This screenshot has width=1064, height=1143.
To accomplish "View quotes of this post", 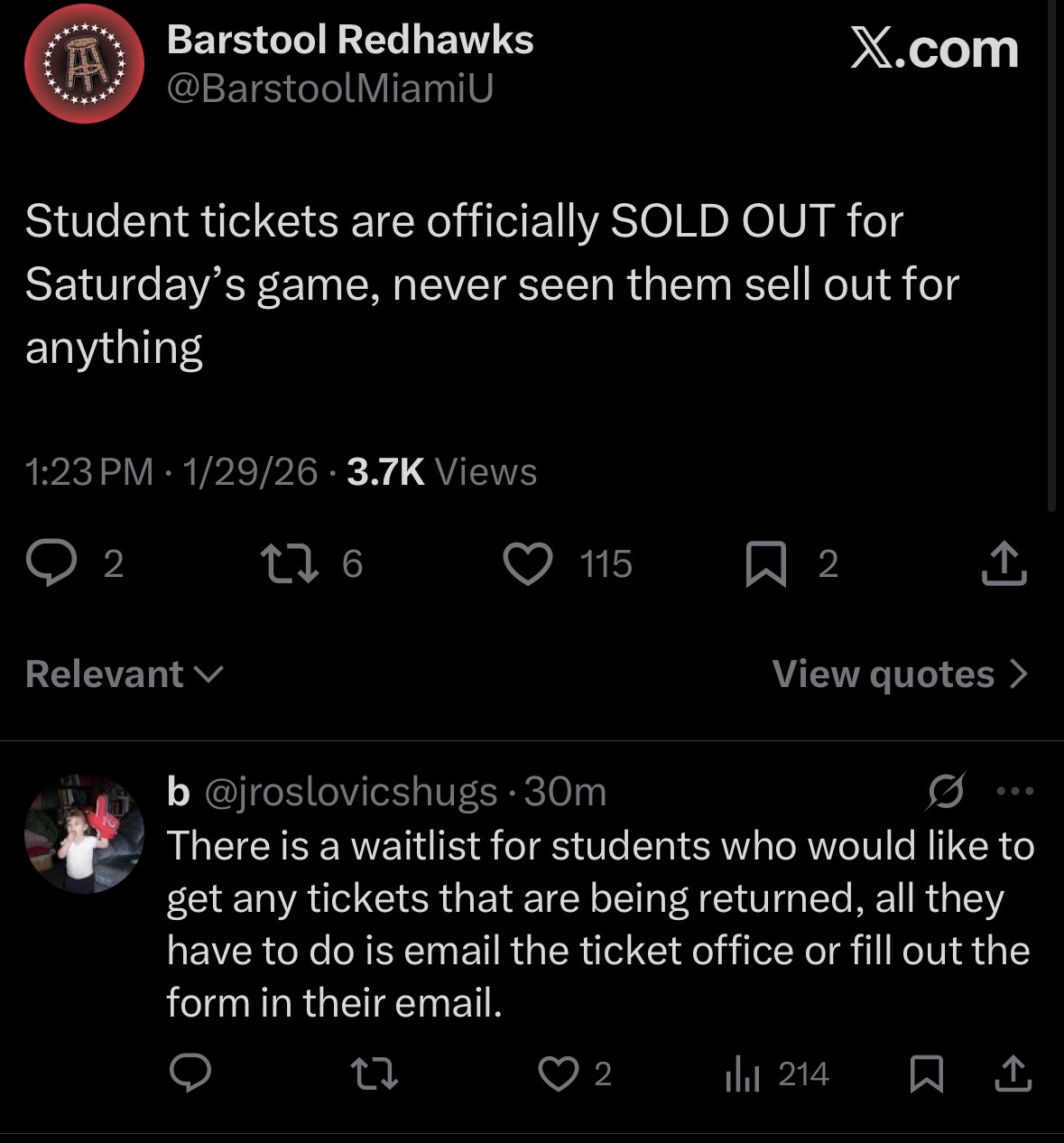I will coord(899,674).
